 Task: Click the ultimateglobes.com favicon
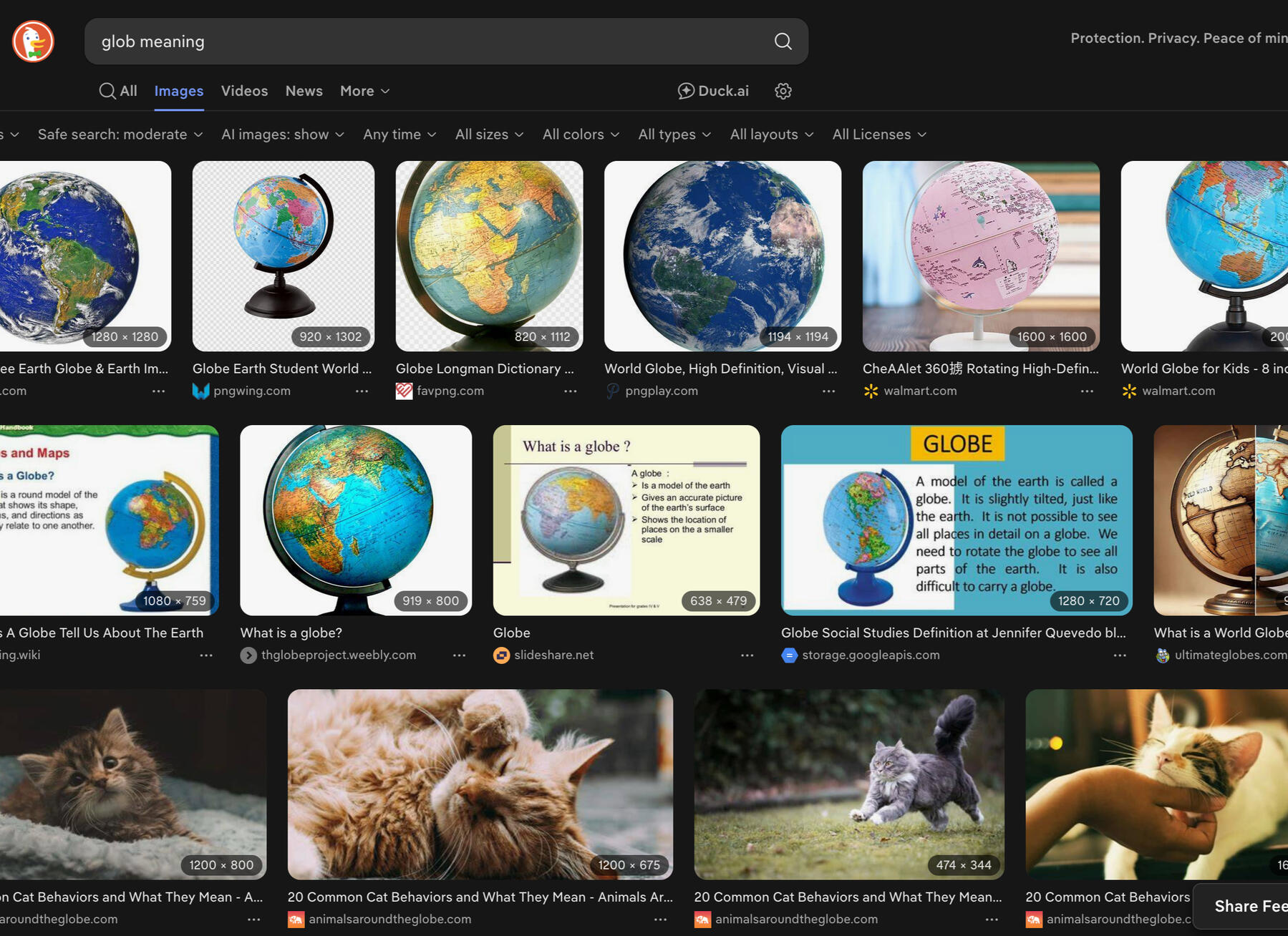[x=1163, y=655]
